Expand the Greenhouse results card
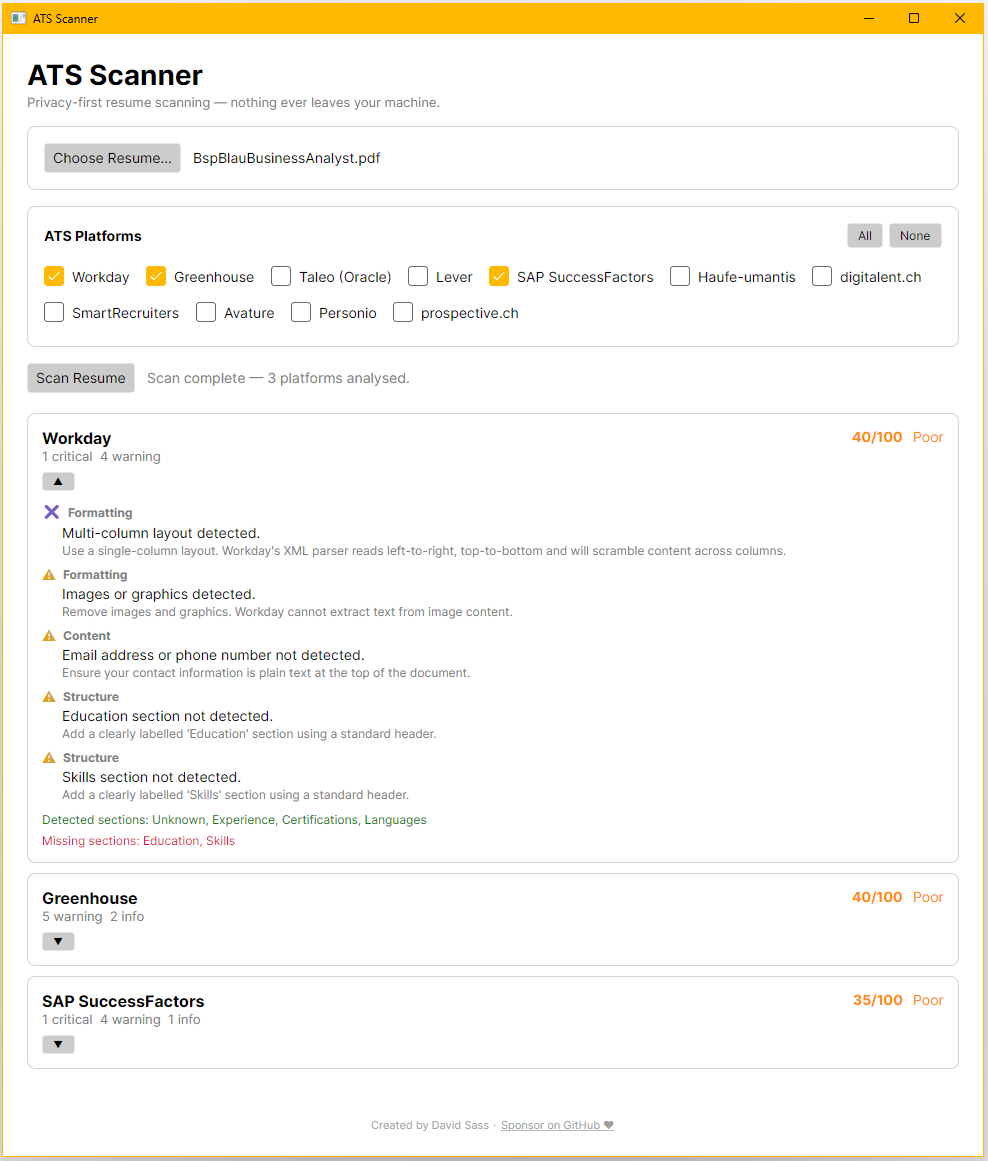Screen dimensions: 988x1161 59,941
